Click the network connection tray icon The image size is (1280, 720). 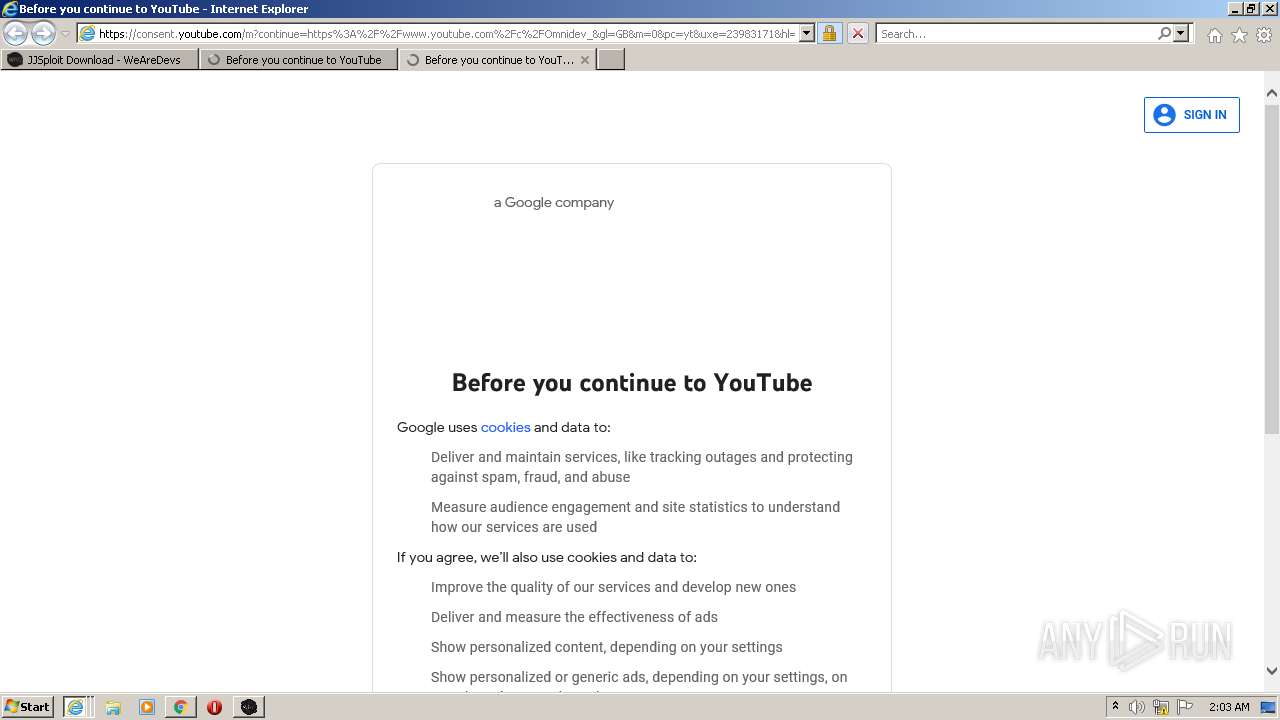(1161, 707)
